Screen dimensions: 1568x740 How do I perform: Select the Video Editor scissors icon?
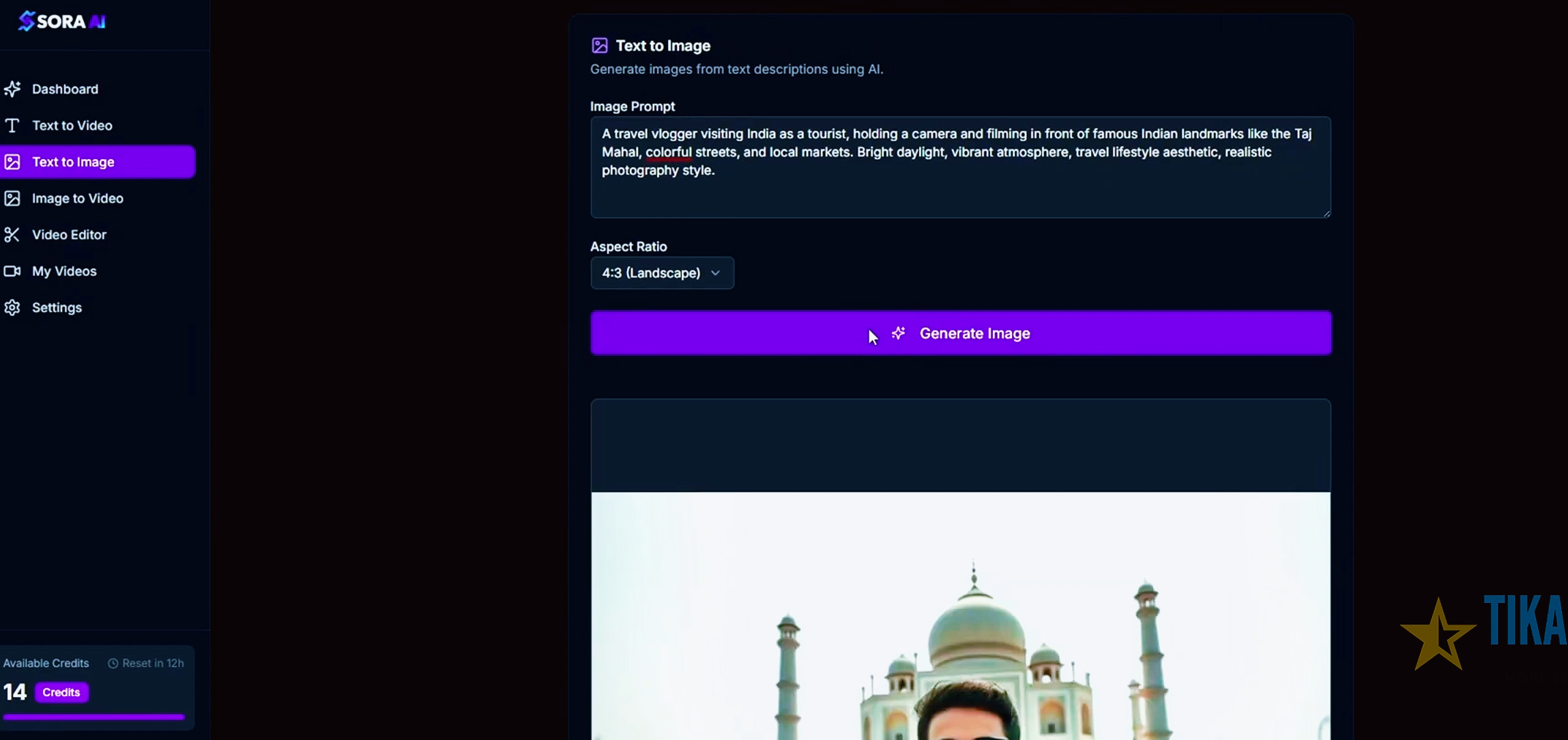(x=13, y=234)
